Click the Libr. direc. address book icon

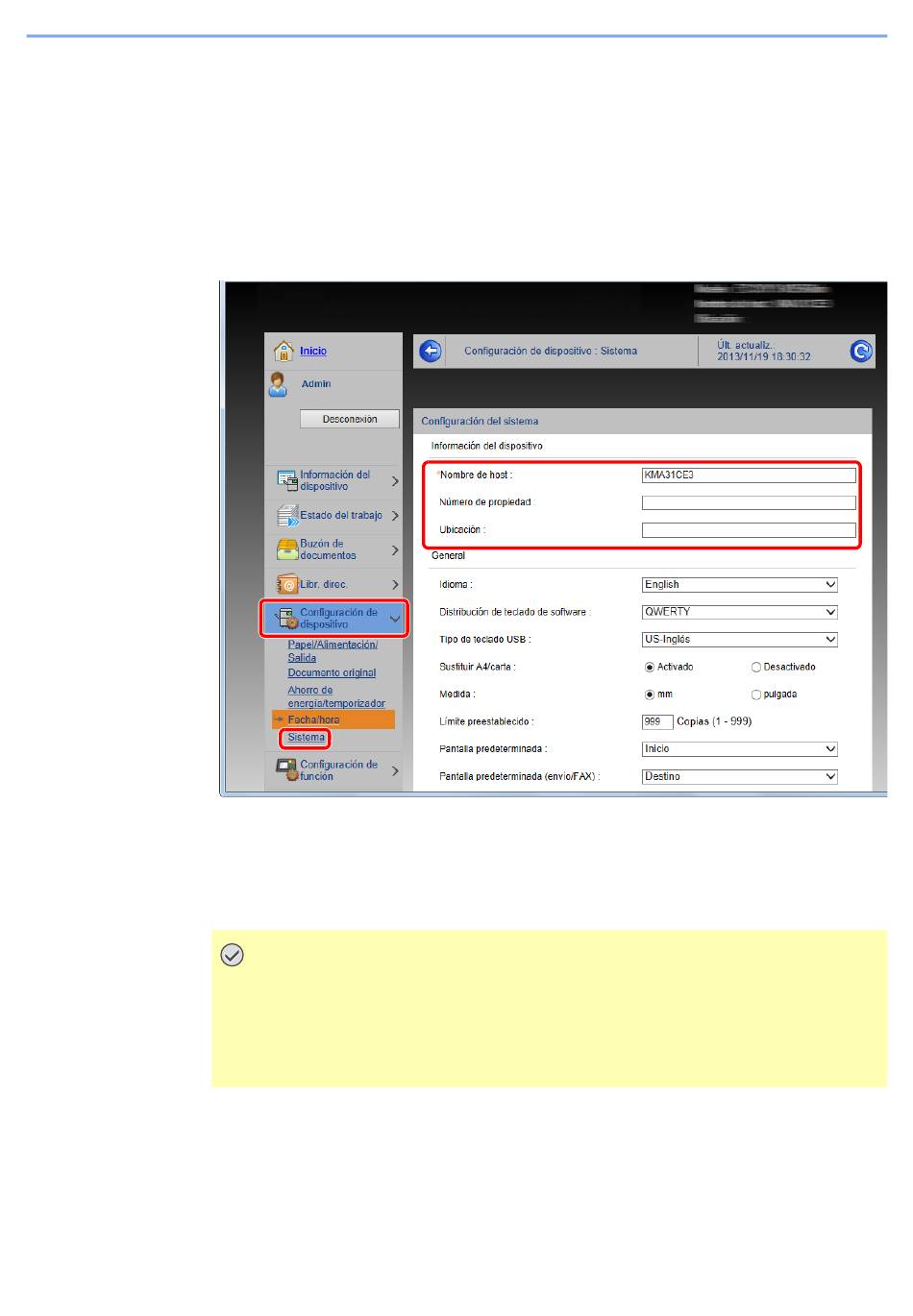pos(287,584)
